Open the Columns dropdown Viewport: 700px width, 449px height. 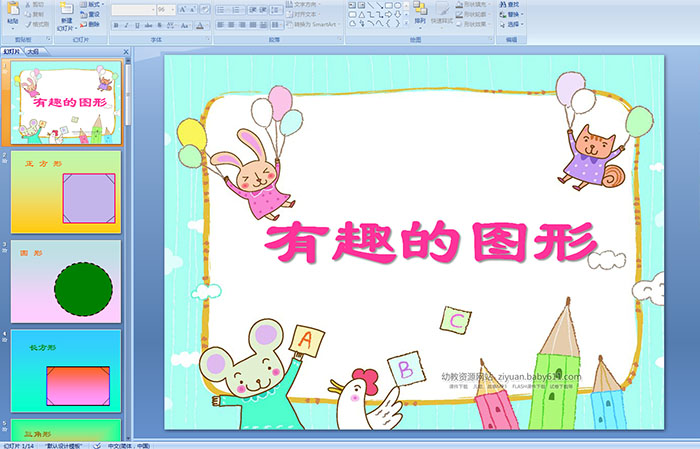[277, 25]
